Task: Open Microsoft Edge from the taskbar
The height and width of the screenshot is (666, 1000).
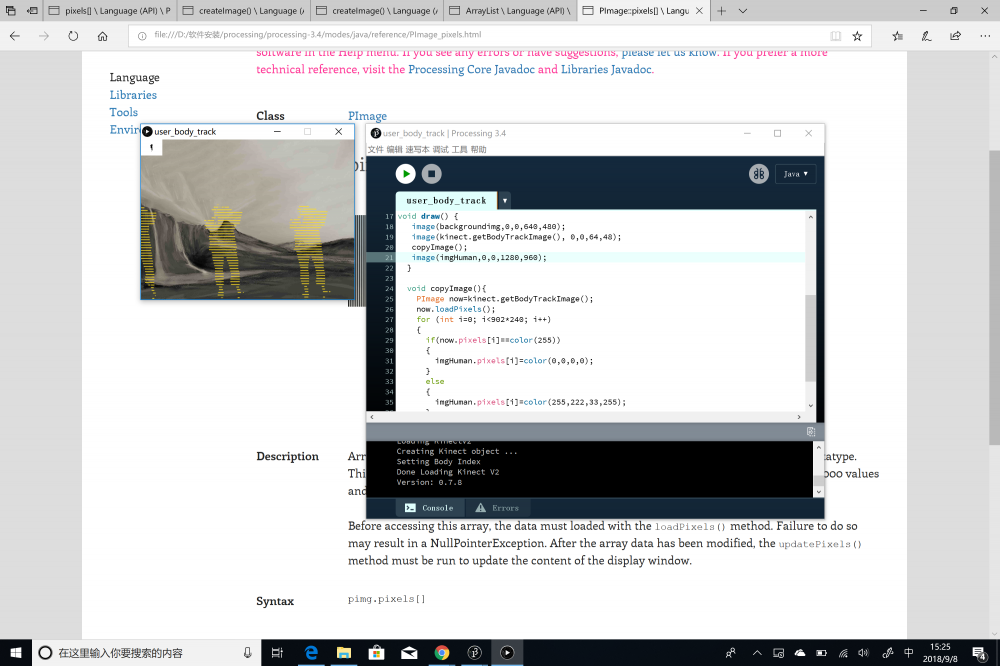Action: tap(311, 653)
